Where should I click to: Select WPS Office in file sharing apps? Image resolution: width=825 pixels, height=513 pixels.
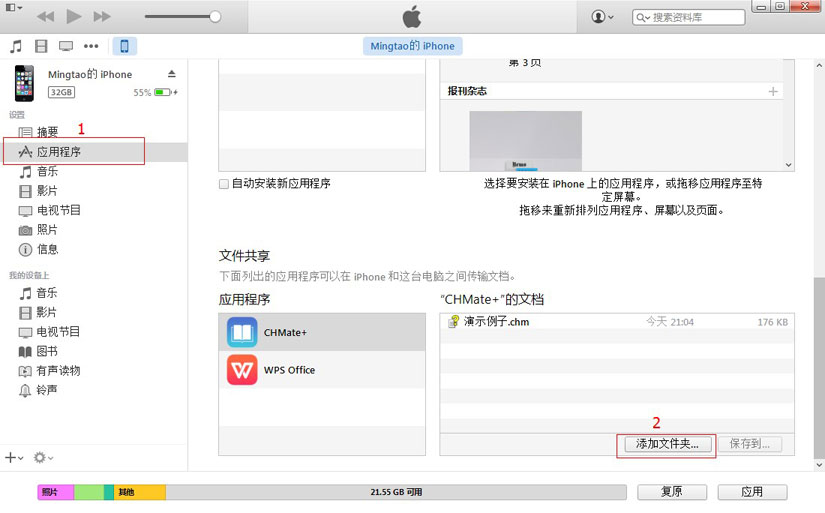(322, 370)
